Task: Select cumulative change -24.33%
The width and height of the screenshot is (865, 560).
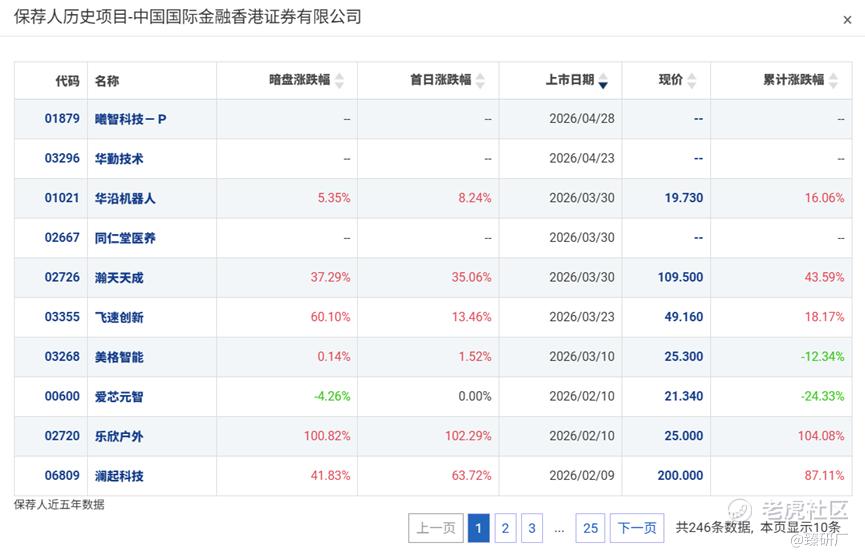Action: click(x=823, y=397)
